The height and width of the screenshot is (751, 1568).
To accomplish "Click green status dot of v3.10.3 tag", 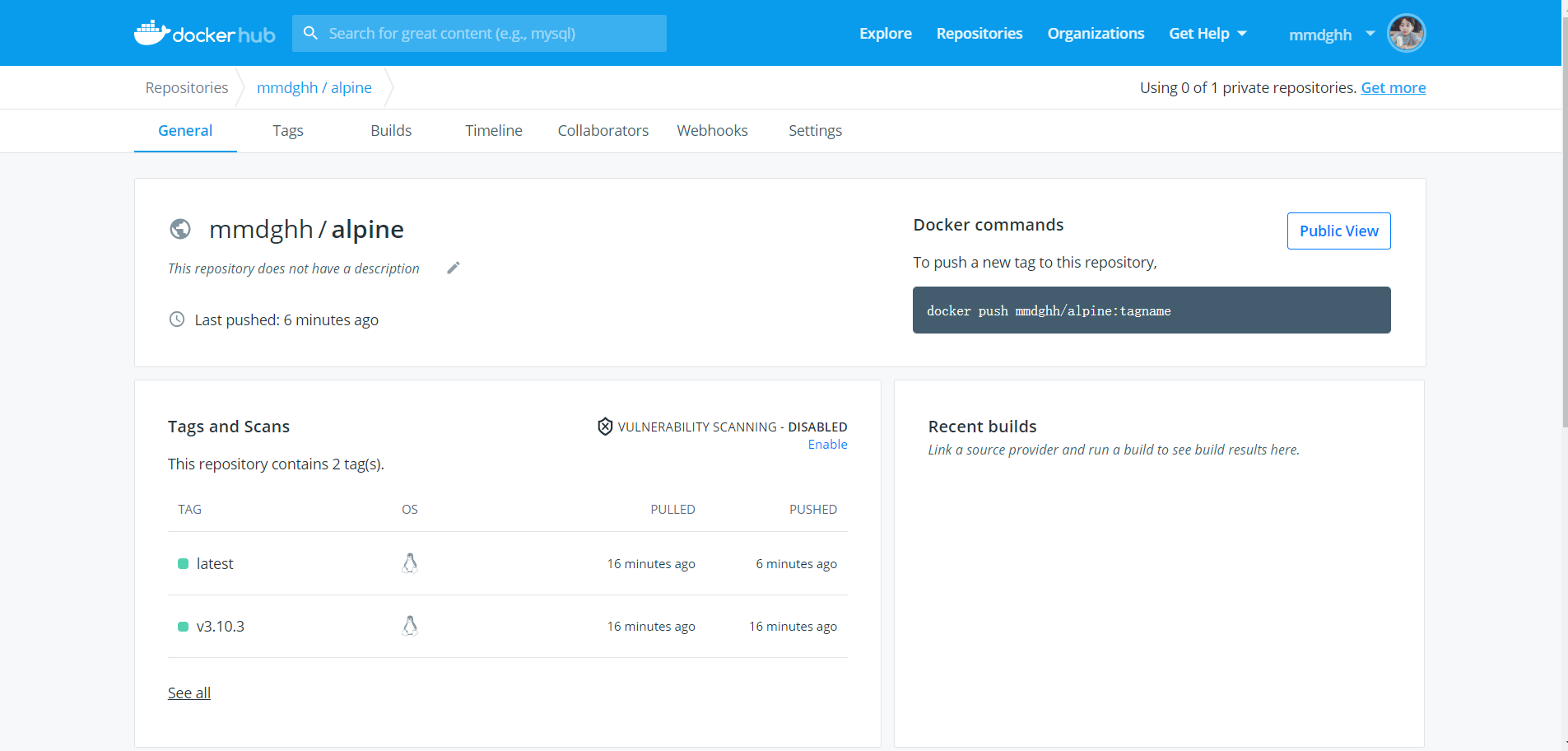I will coord(183,627).
